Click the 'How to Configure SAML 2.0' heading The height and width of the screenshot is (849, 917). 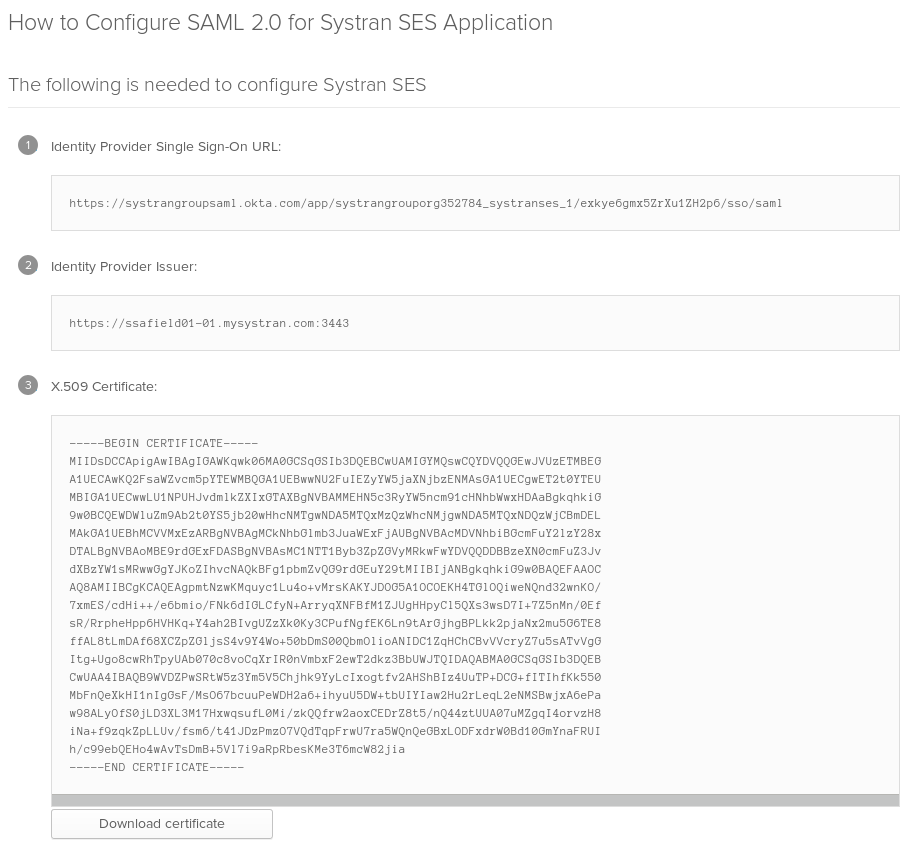[281, 23]
